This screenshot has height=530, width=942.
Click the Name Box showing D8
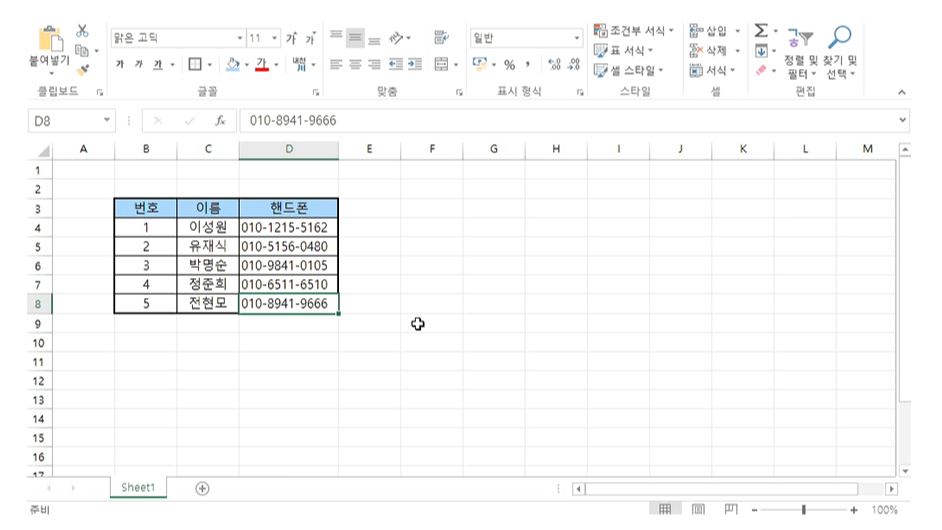(65, 121)
